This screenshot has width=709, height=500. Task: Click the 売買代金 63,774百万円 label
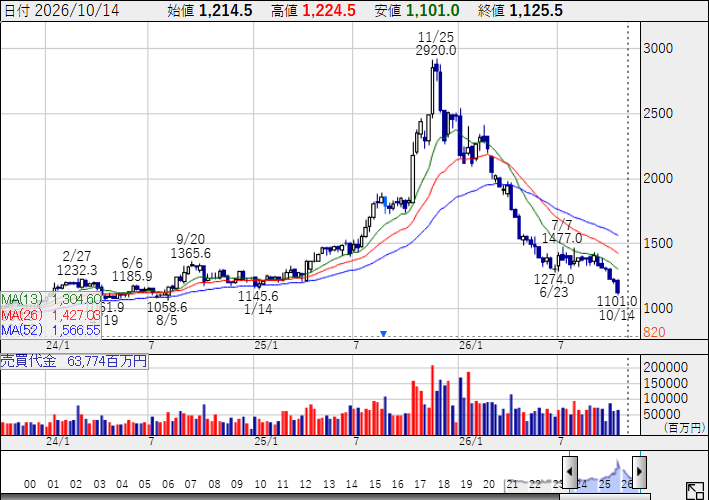coord(74,361)
